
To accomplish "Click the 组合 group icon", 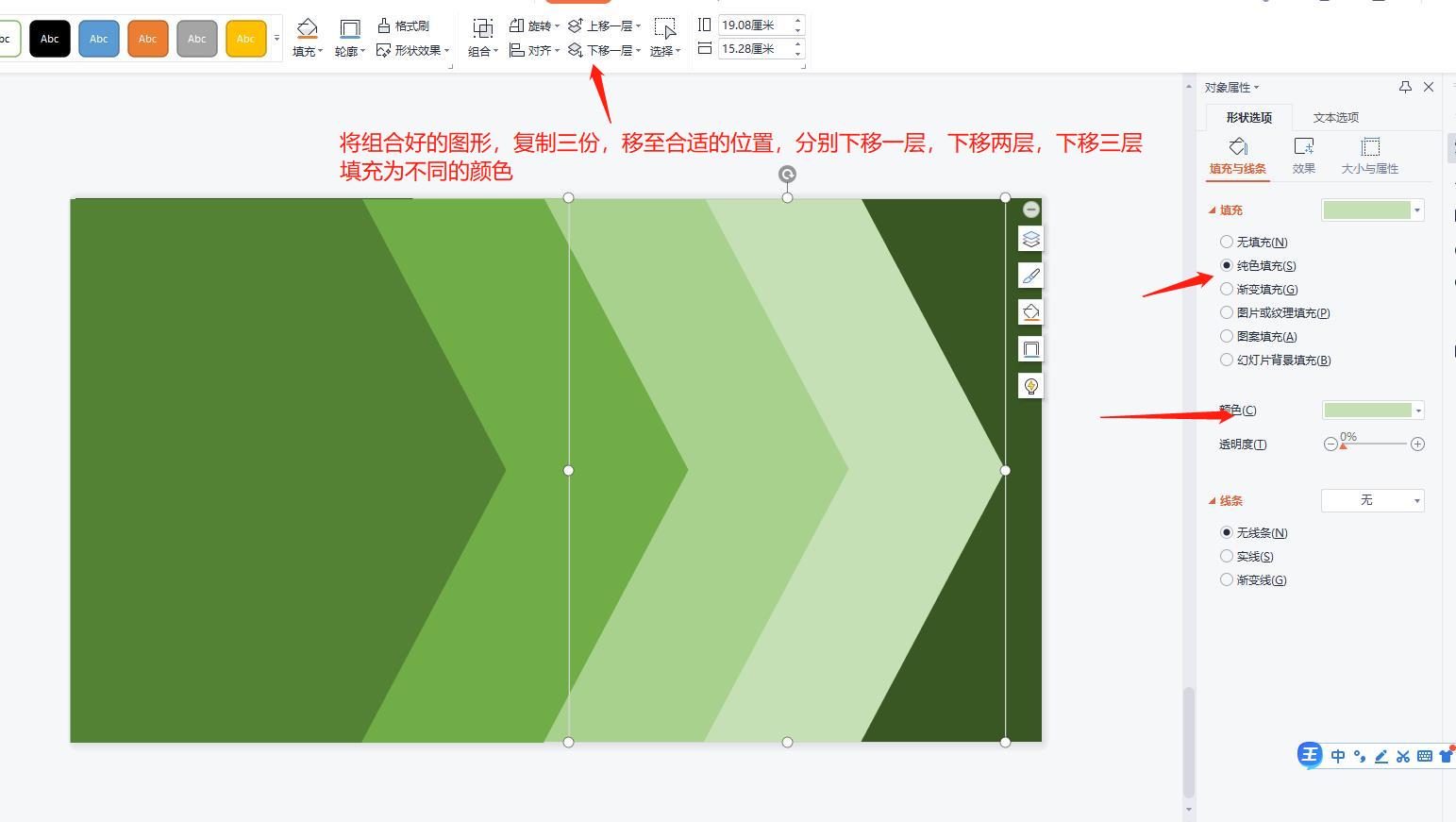I will (x=482, y=28).
